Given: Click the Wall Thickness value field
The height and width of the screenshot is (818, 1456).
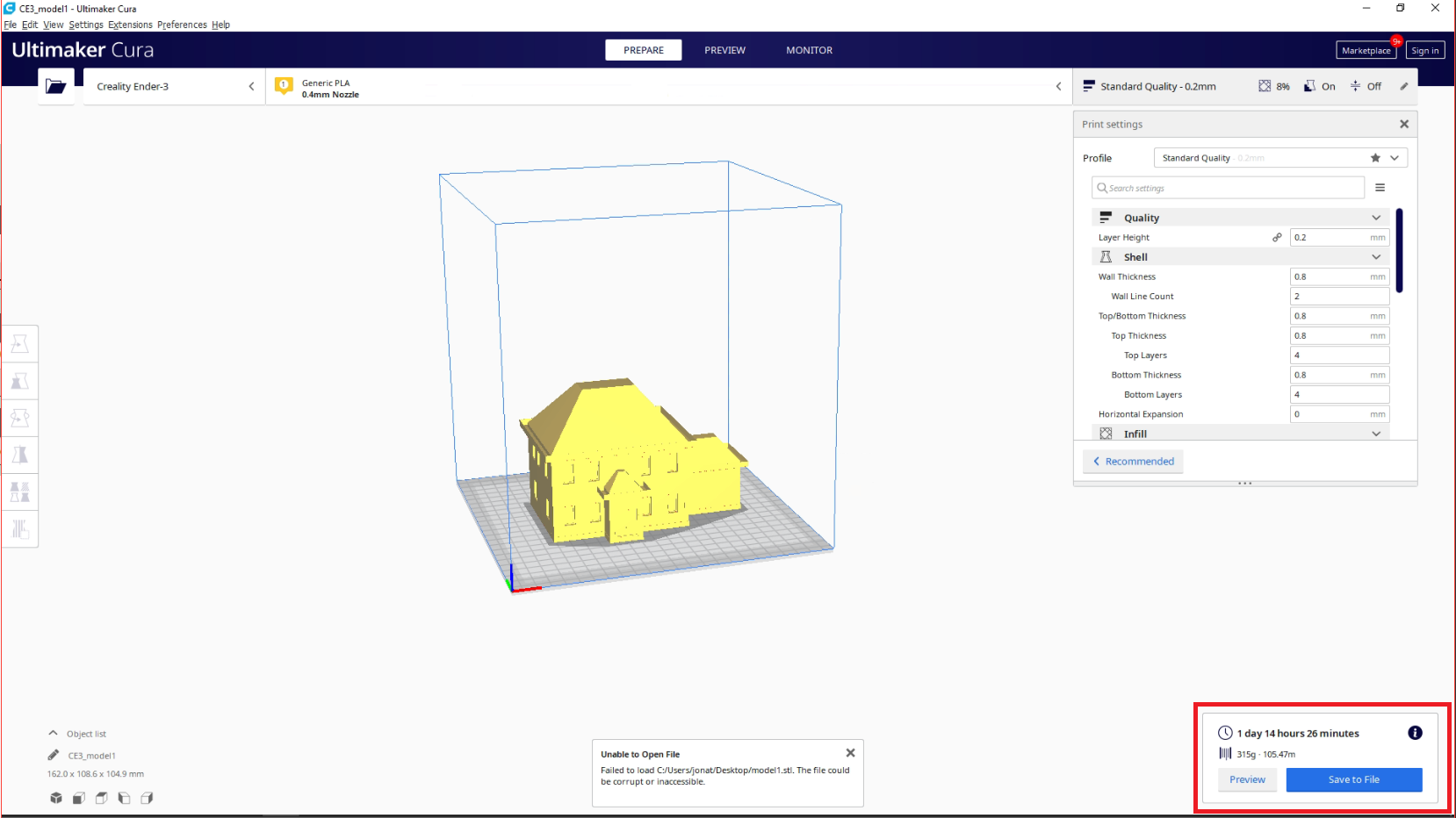Looking at the screenshot, I should [1339, 276].
